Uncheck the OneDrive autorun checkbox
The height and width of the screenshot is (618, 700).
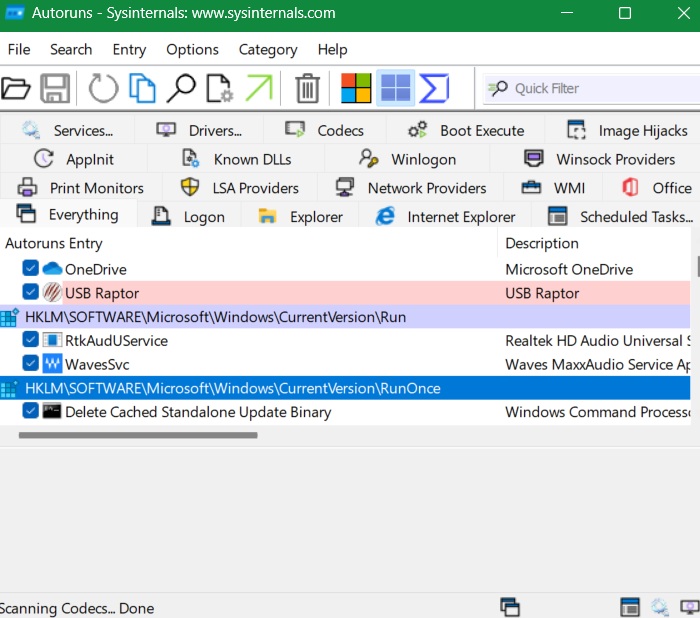click(30, 268)
